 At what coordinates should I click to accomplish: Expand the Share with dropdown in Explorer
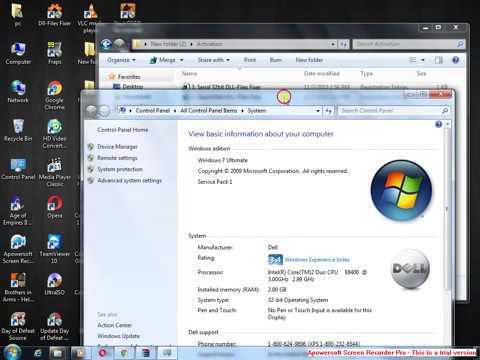click(213, 60)
